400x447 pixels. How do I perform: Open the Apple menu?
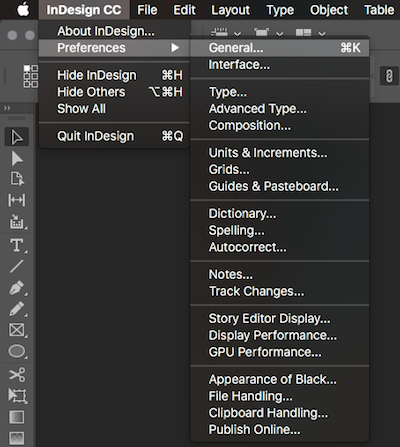[23, 10]
